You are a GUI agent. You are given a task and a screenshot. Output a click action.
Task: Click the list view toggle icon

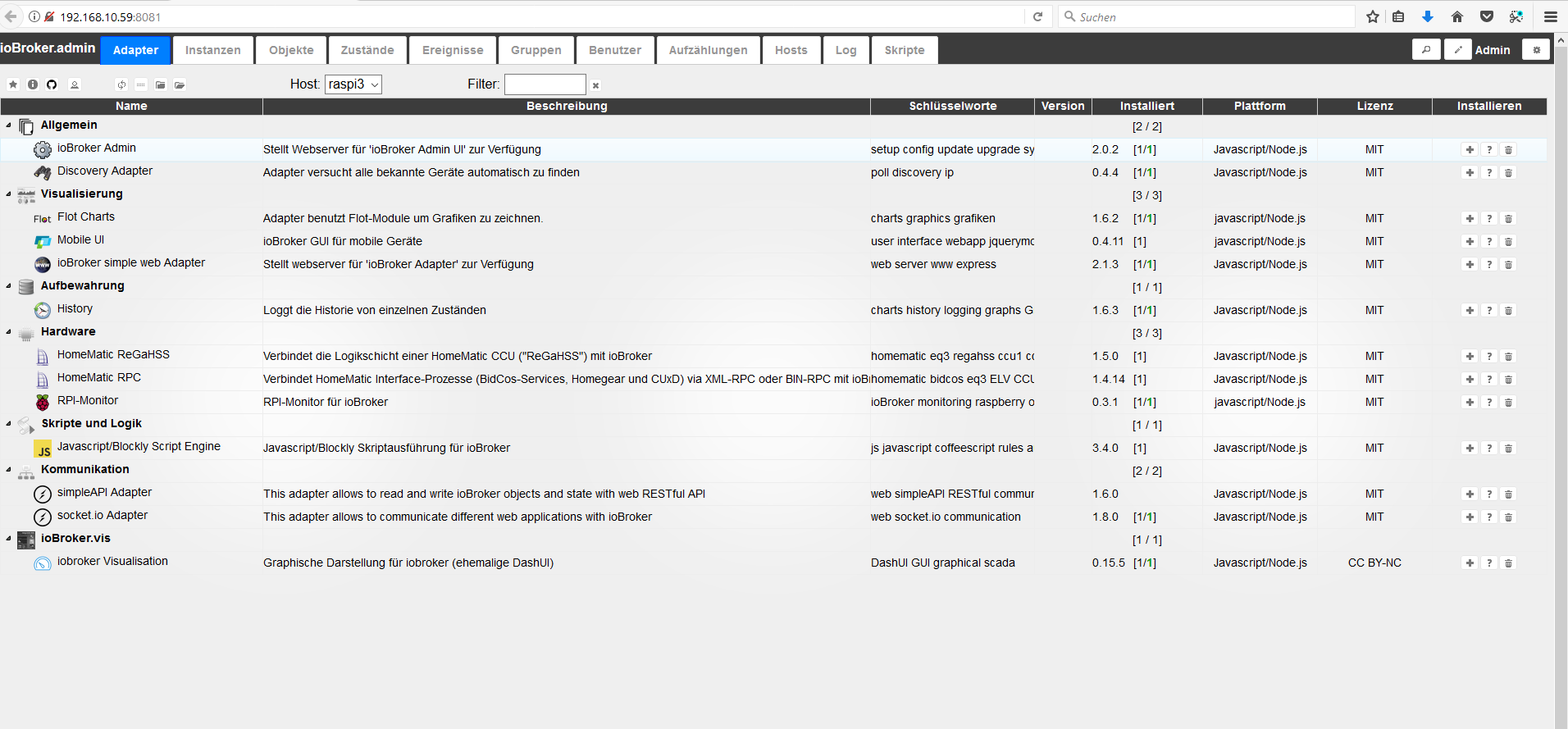[x=141, y=84]
